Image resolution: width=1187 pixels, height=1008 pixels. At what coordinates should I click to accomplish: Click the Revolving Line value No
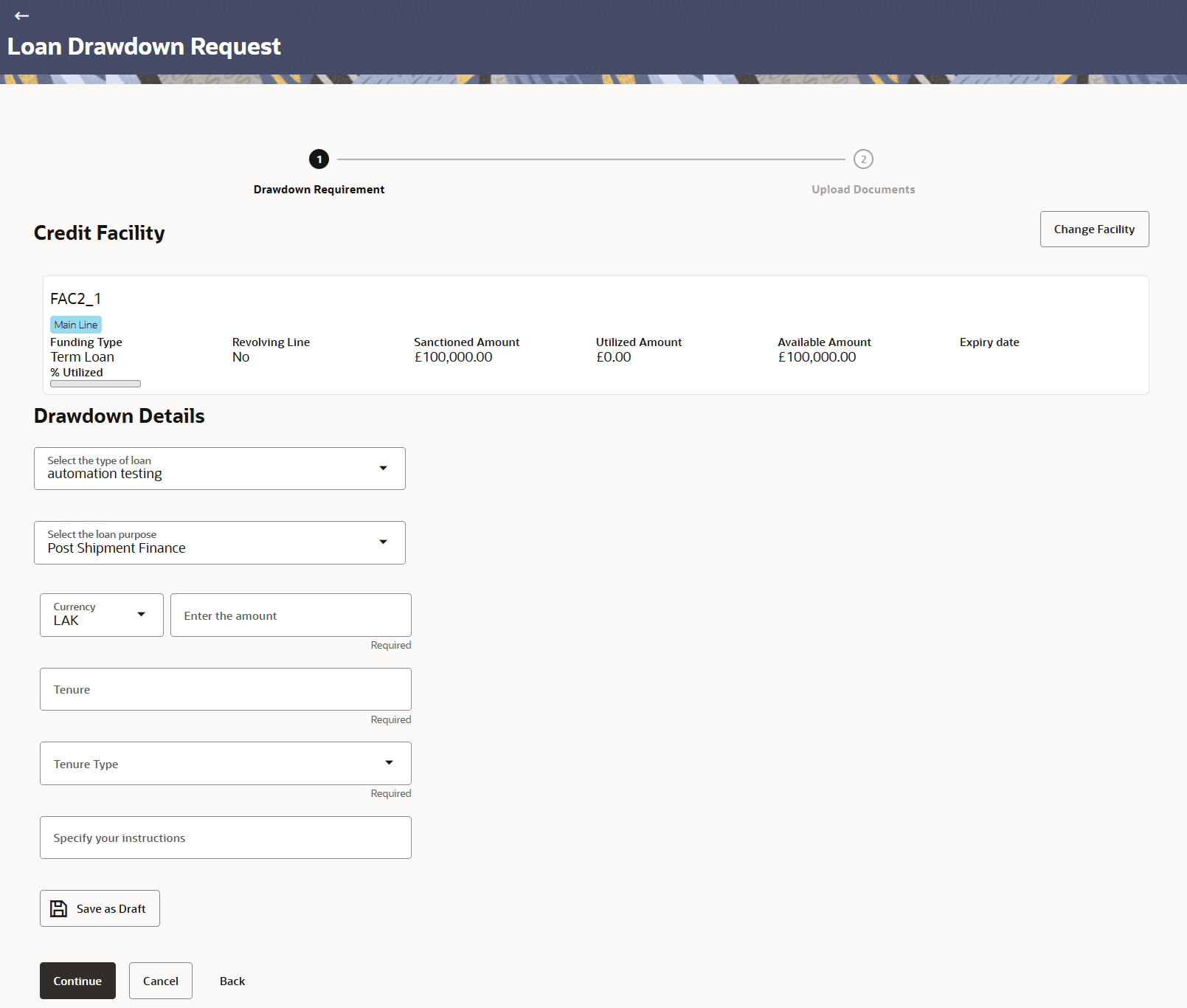pos(240,357)
